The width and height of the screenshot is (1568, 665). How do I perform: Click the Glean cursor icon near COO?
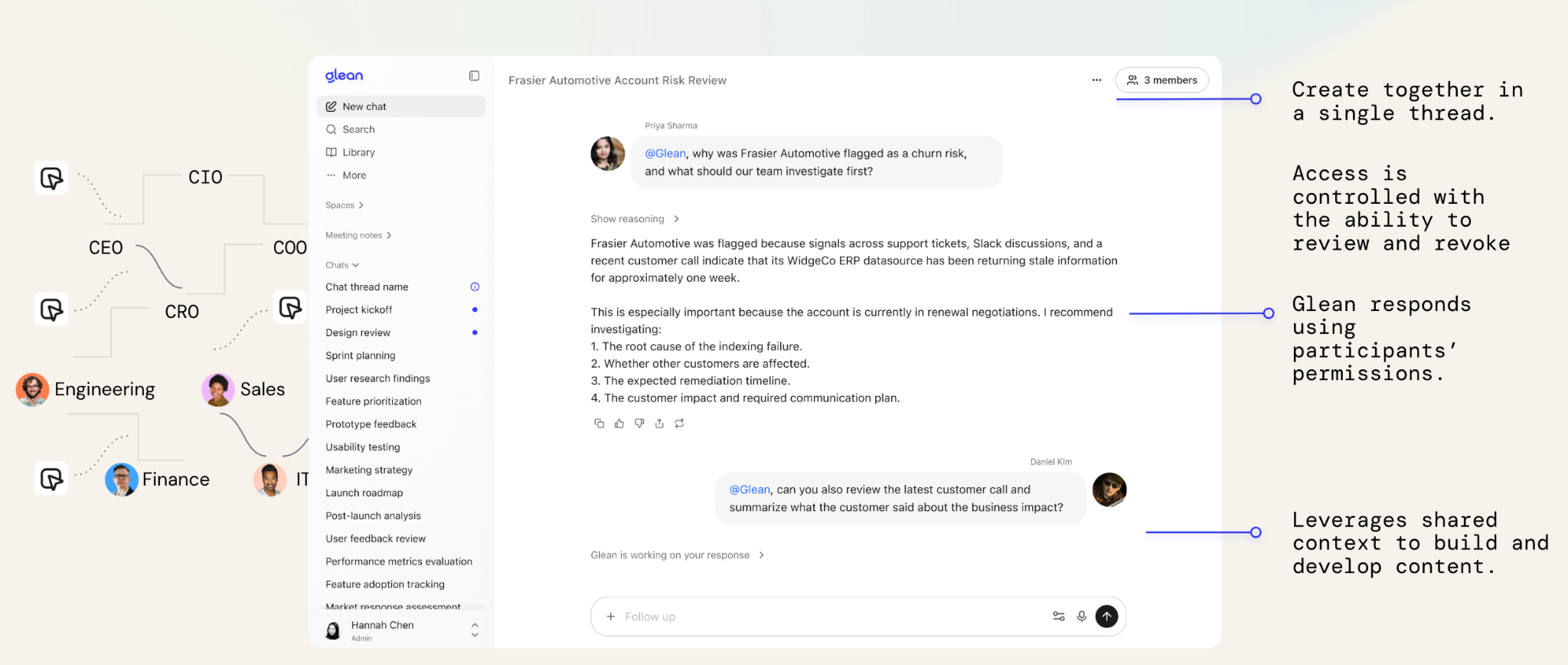(290, 307)
